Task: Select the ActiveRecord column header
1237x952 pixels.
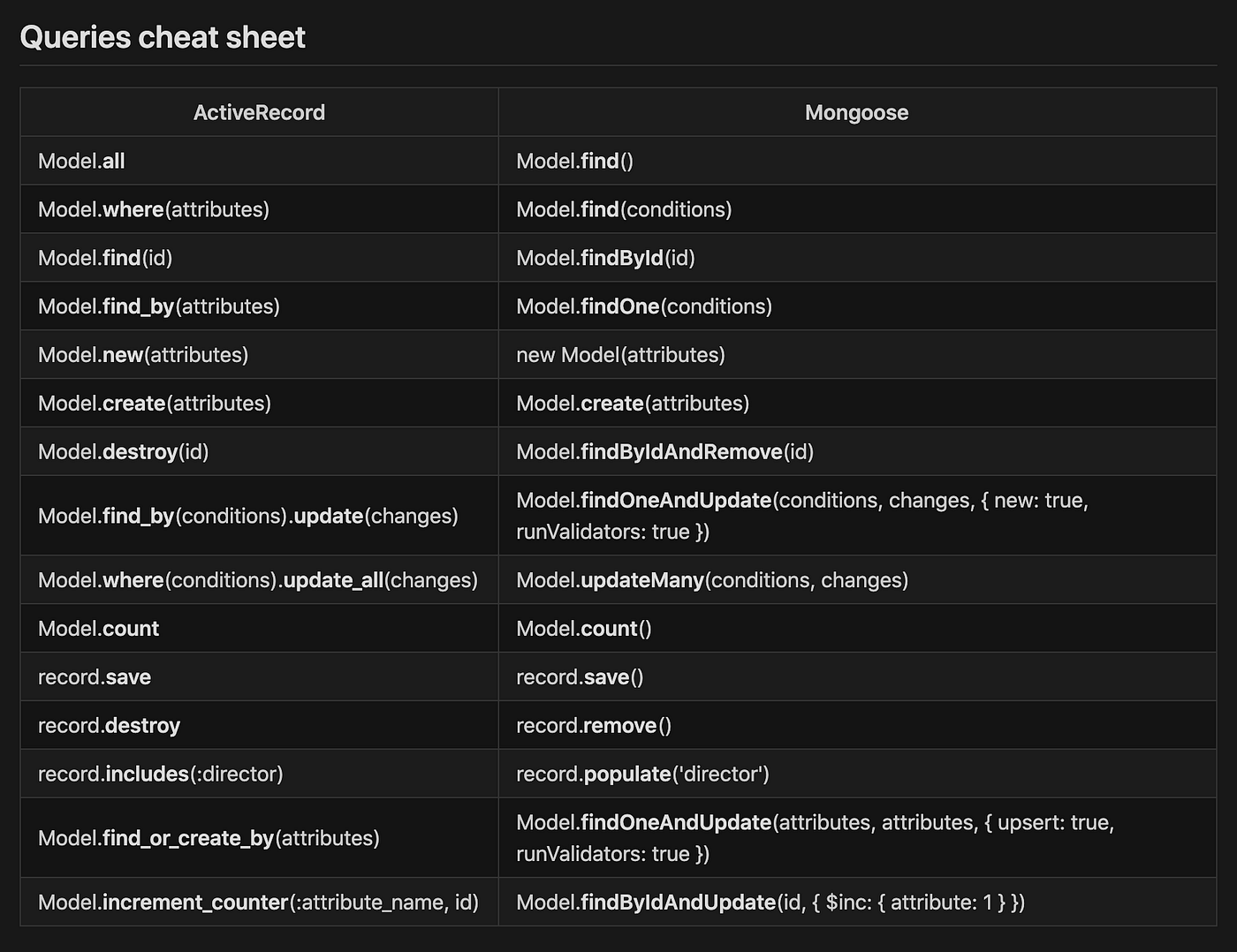Action: pyautogui.click(x=259, y=112)
